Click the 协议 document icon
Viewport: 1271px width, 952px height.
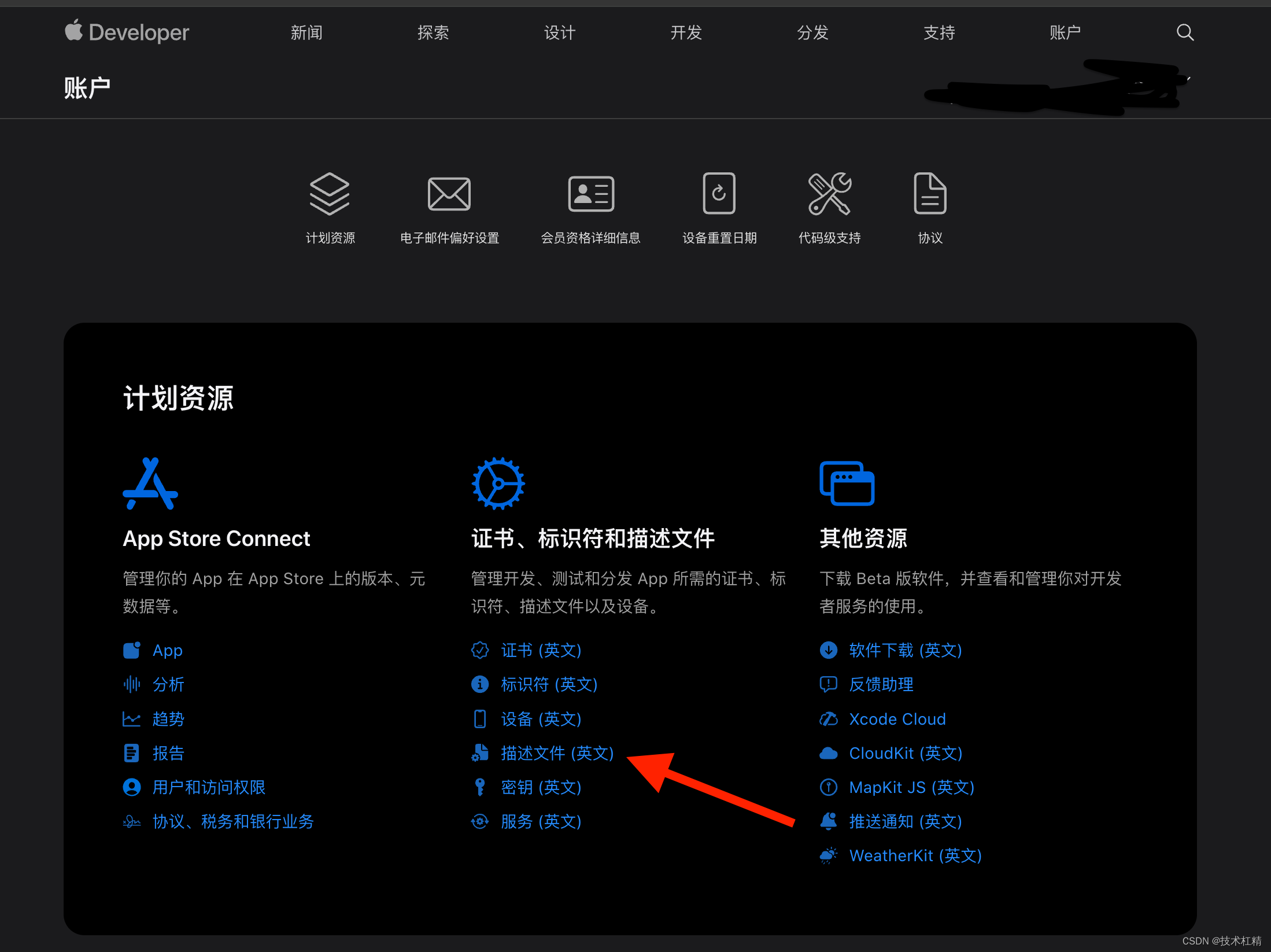(930, 193)
